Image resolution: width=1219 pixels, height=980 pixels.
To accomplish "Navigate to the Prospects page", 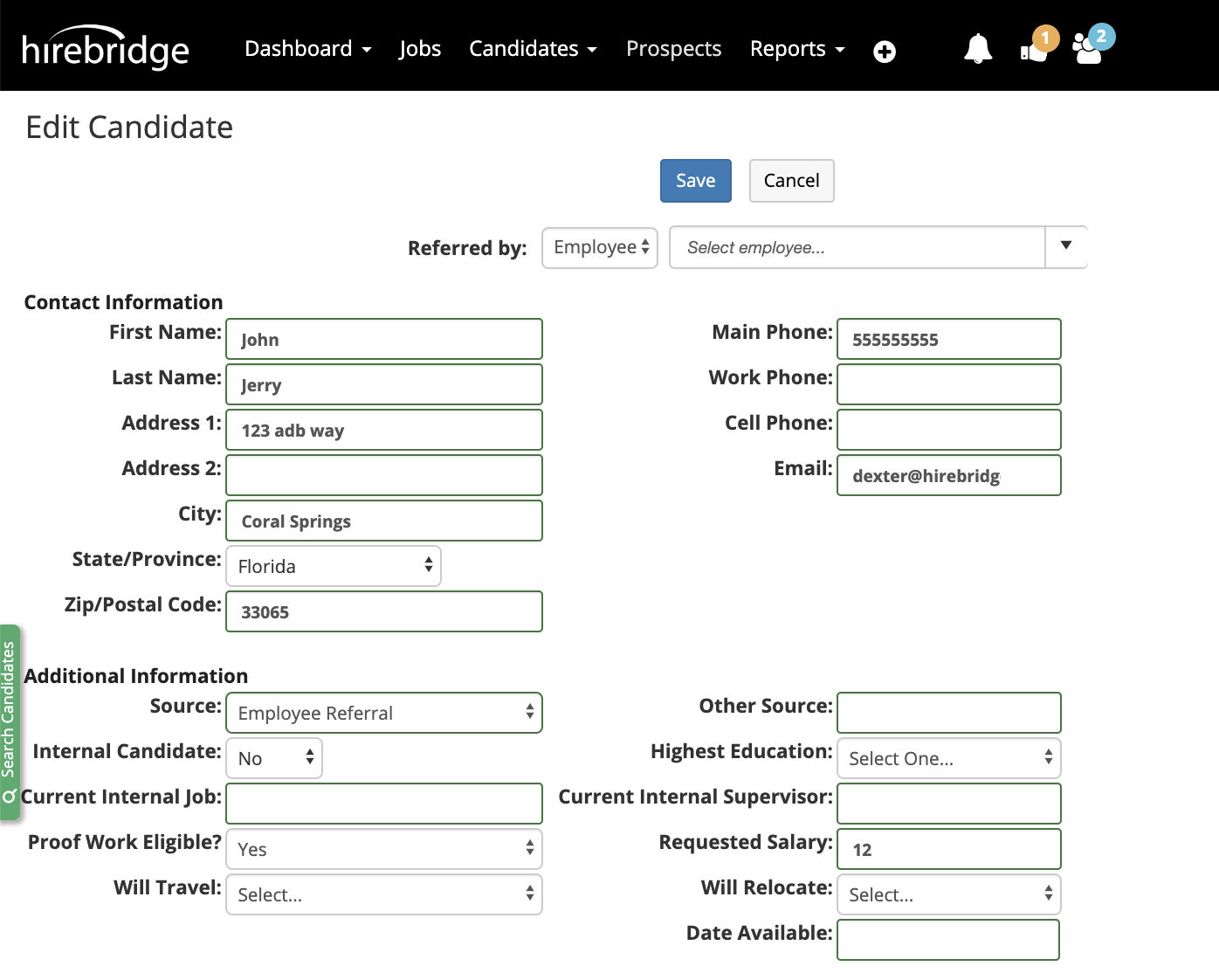I will [x=673, y=49].
